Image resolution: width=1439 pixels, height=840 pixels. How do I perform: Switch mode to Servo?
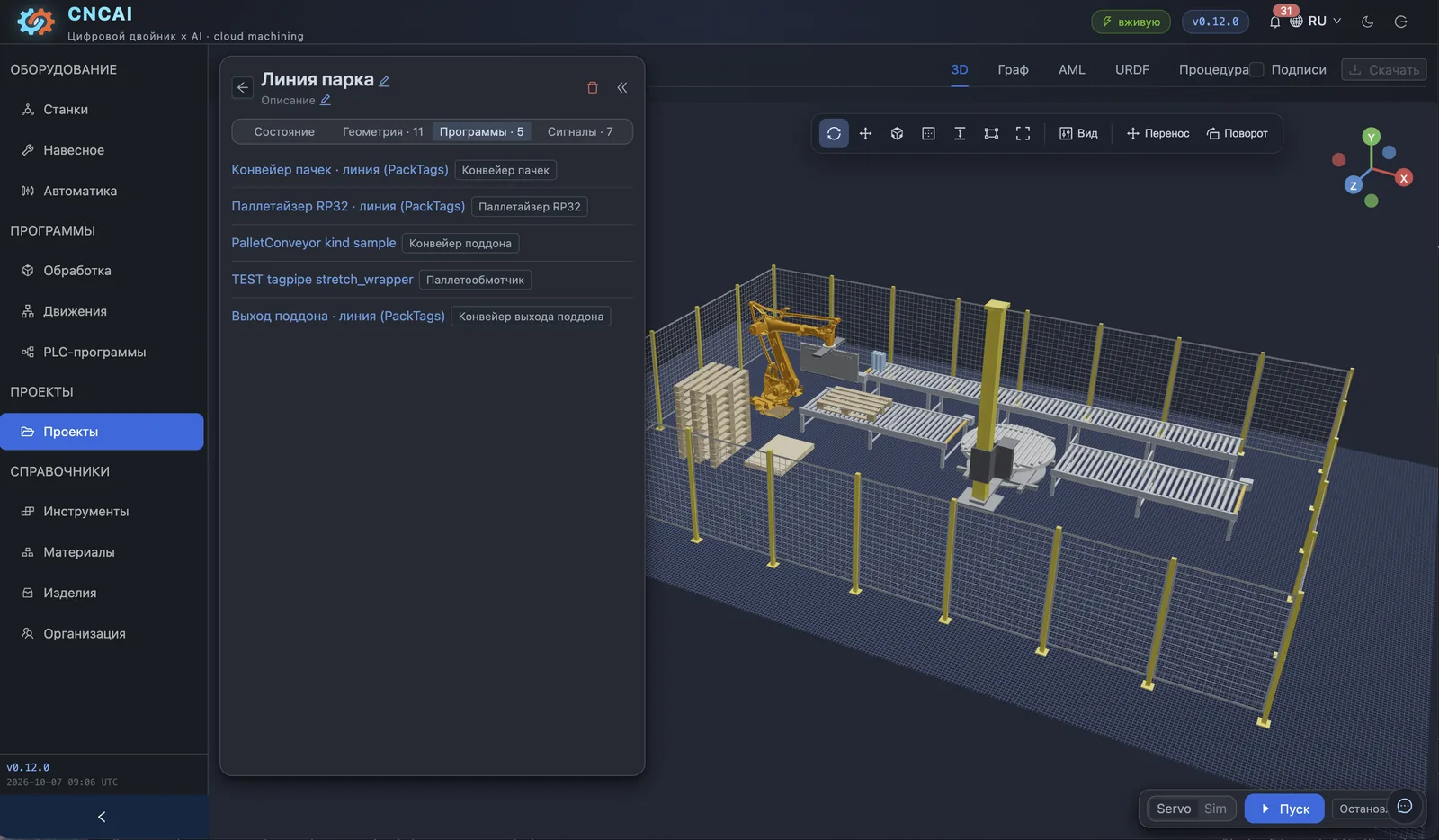coord(1174,809)
